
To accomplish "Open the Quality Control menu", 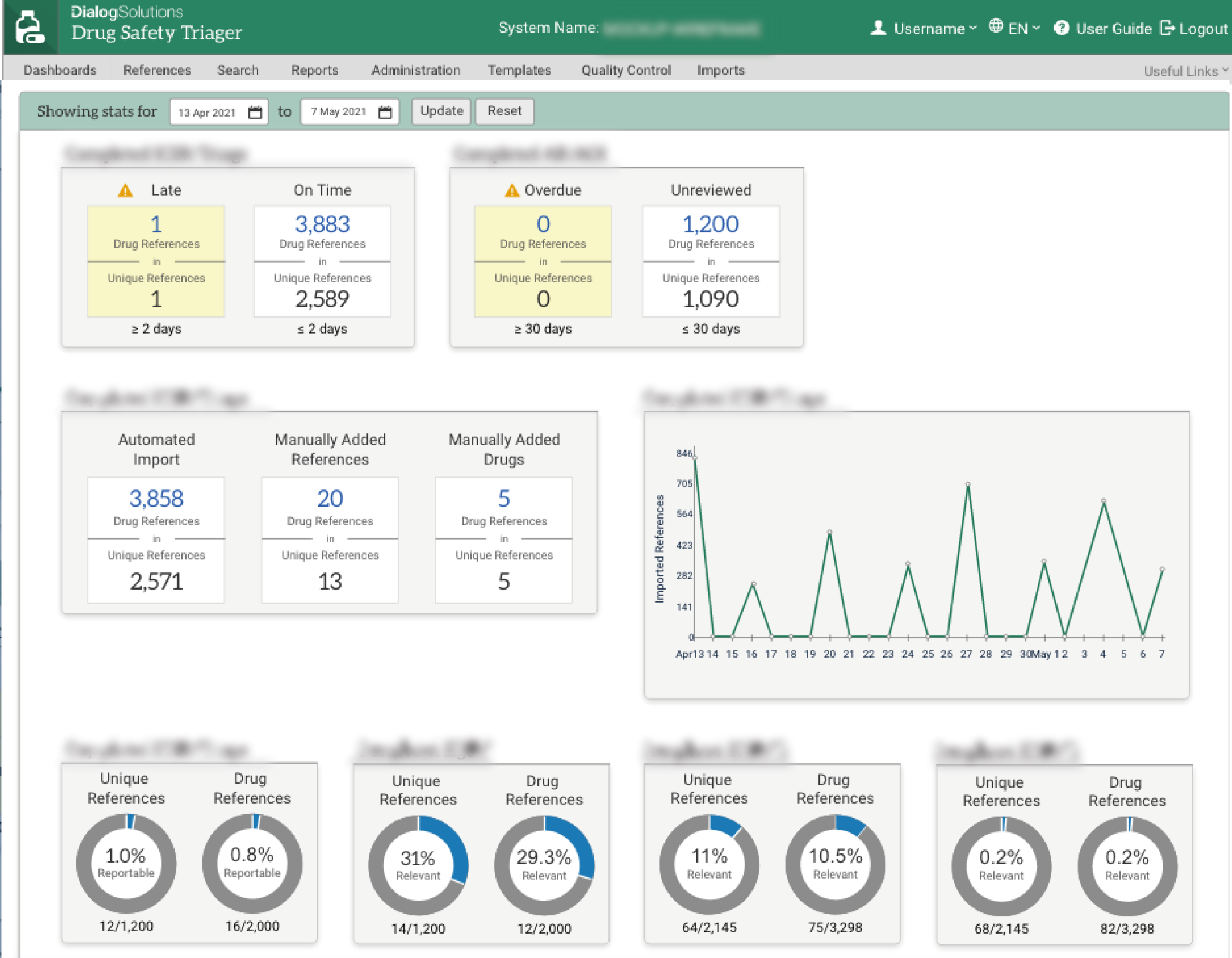I will 626,70.
